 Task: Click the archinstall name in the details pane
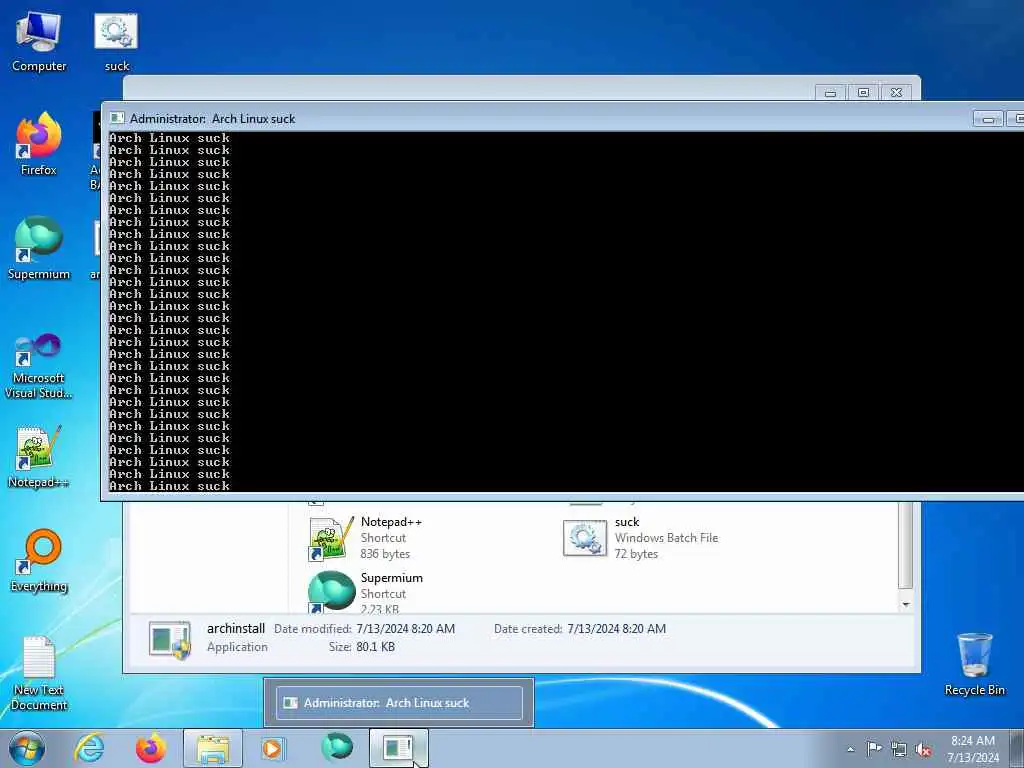pos(236,628)
